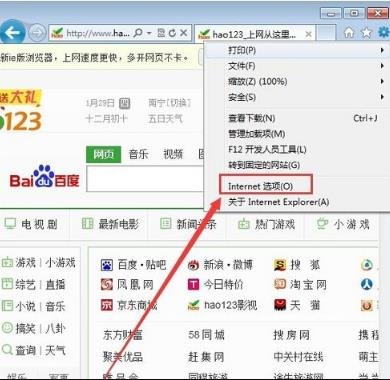Choose 转到固定的网站(G) entry
Image resolution: width=390 pixels, height=380 pixels.
(298, 165)
